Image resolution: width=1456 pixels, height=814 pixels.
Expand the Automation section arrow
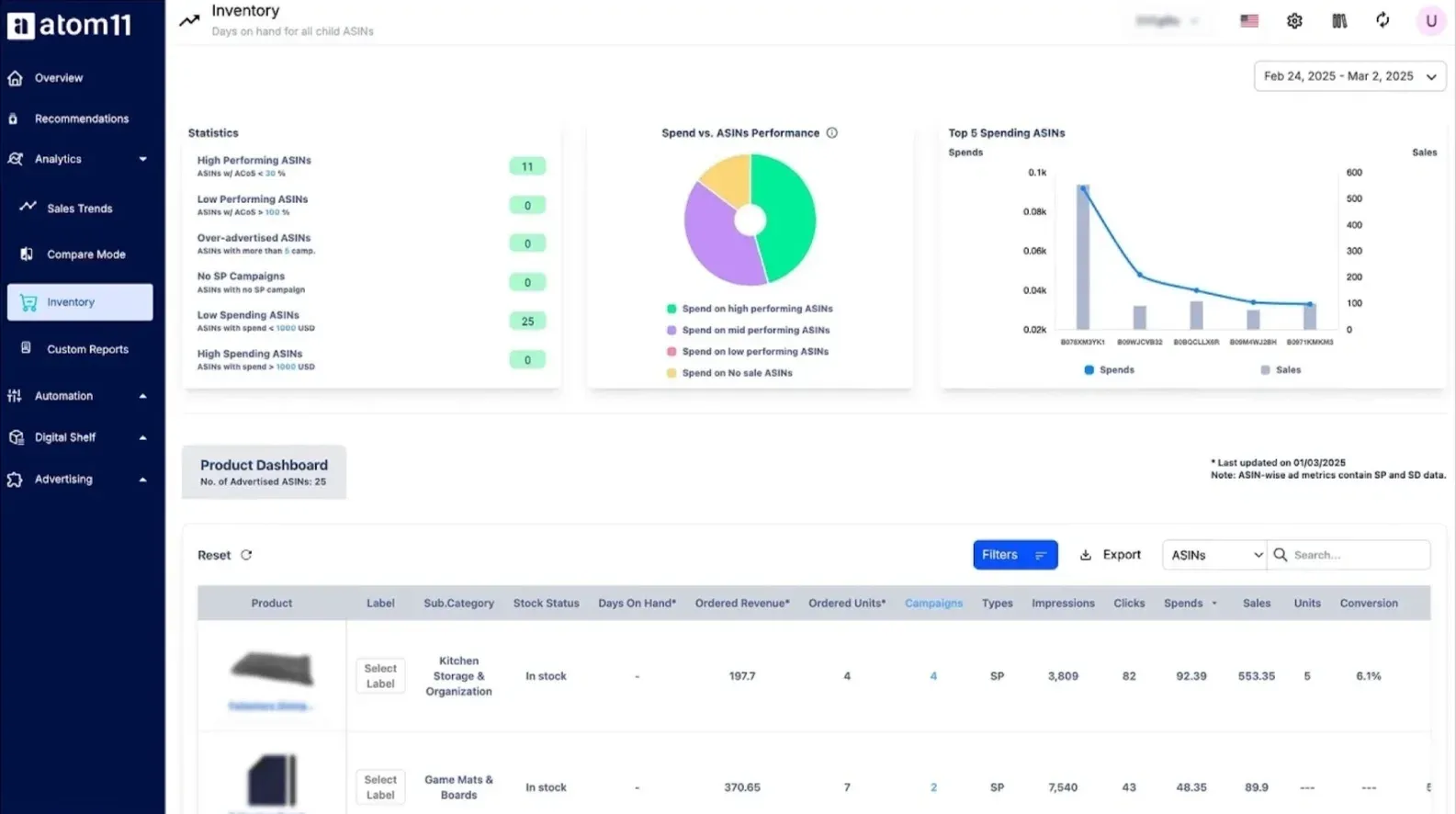[142, 396]
